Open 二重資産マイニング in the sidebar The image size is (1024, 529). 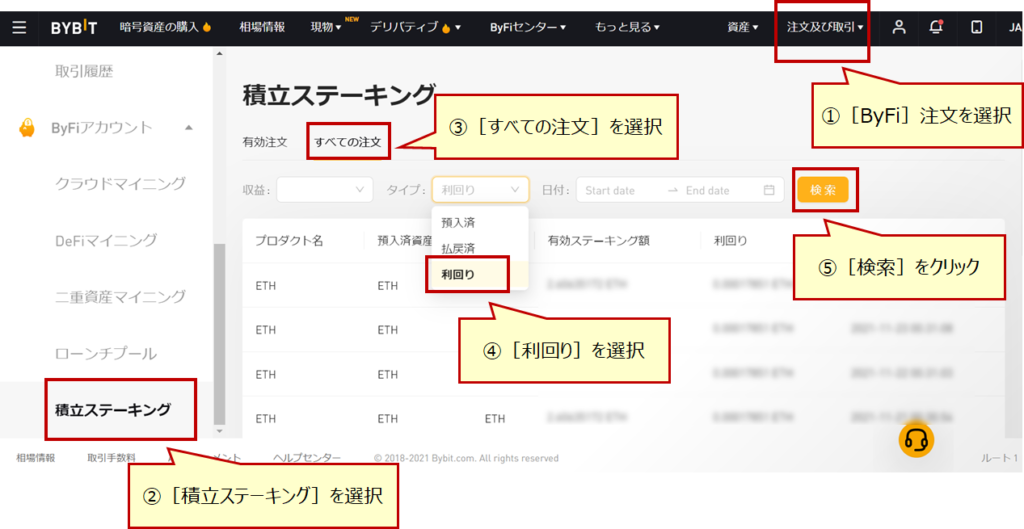[x=120, y=297]
